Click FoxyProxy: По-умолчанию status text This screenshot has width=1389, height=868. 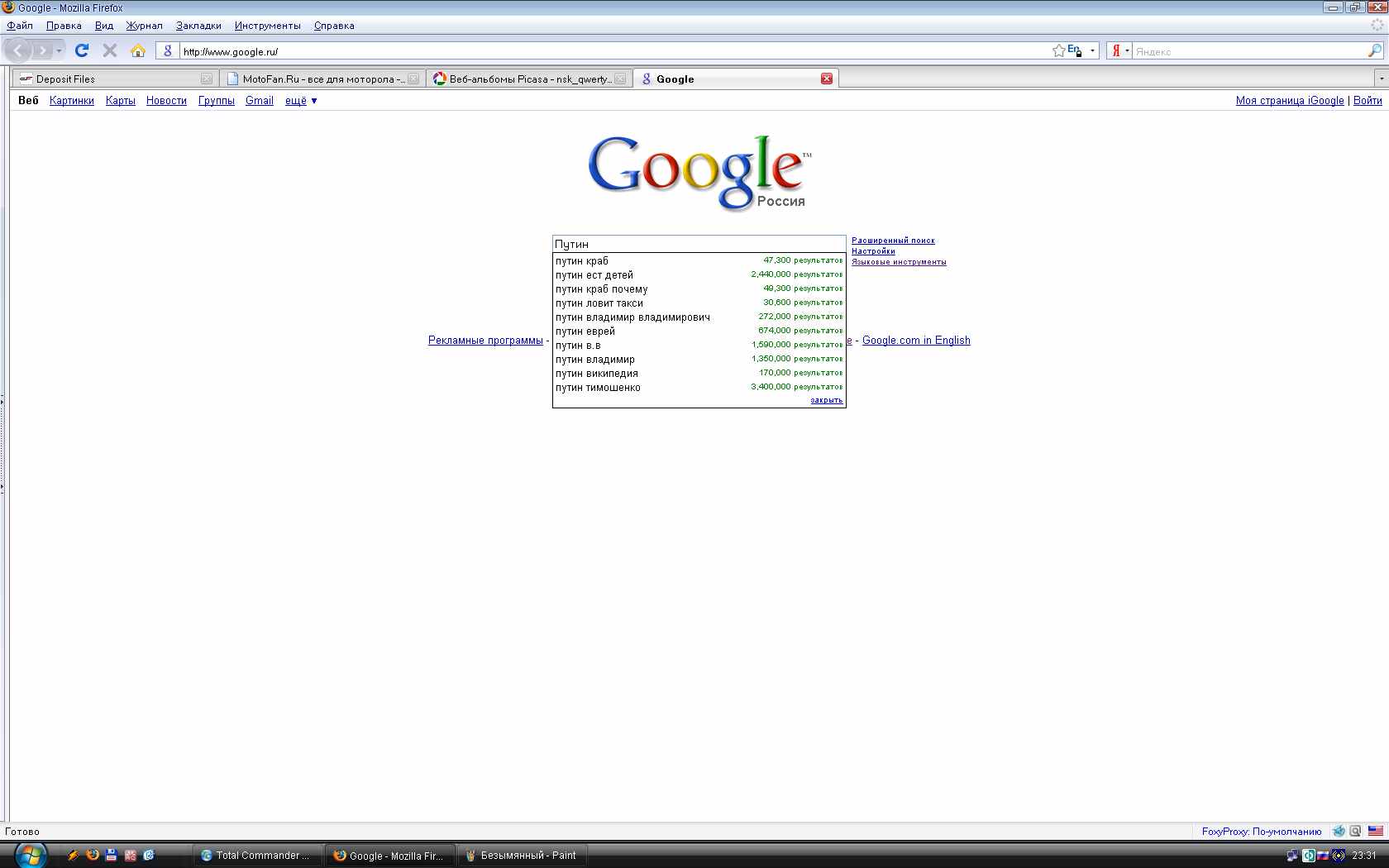click(x=1262, y=832)
